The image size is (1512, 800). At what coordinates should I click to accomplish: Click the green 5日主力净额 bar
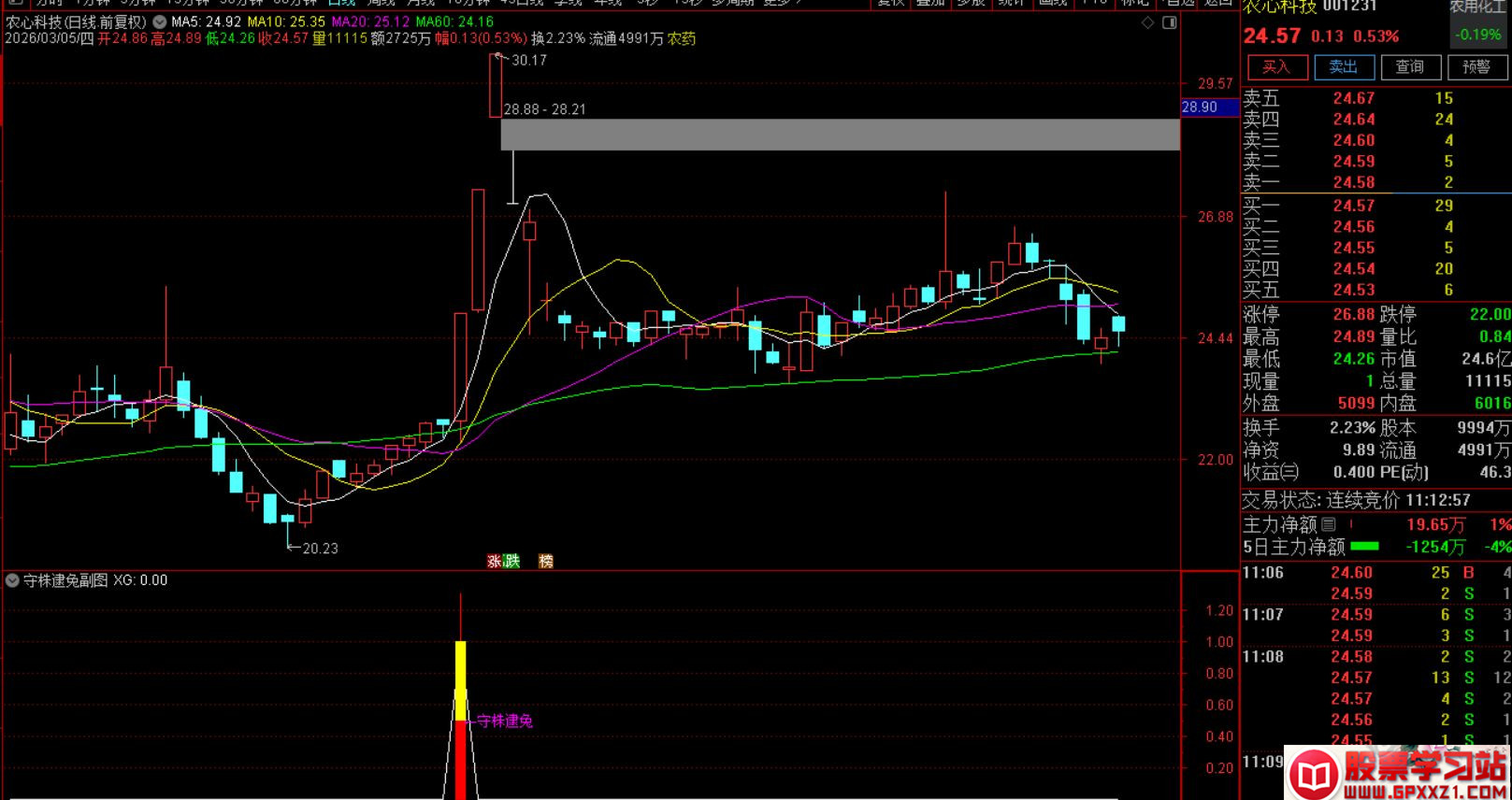(1364, 547)
